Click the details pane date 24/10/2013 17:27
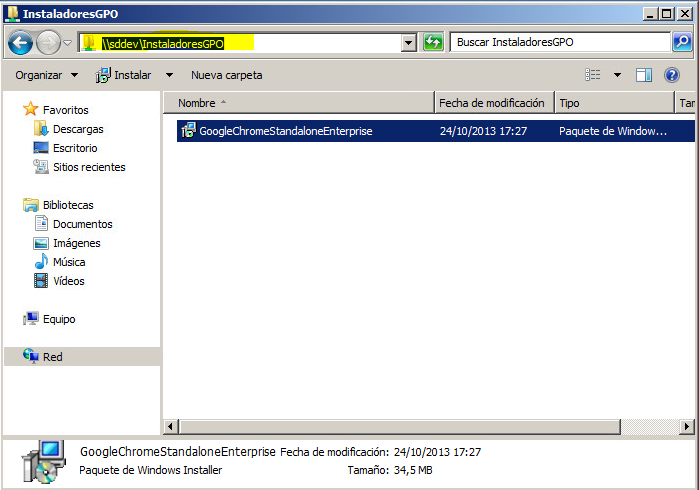This screenshot has height=490, width=699. 437,452
